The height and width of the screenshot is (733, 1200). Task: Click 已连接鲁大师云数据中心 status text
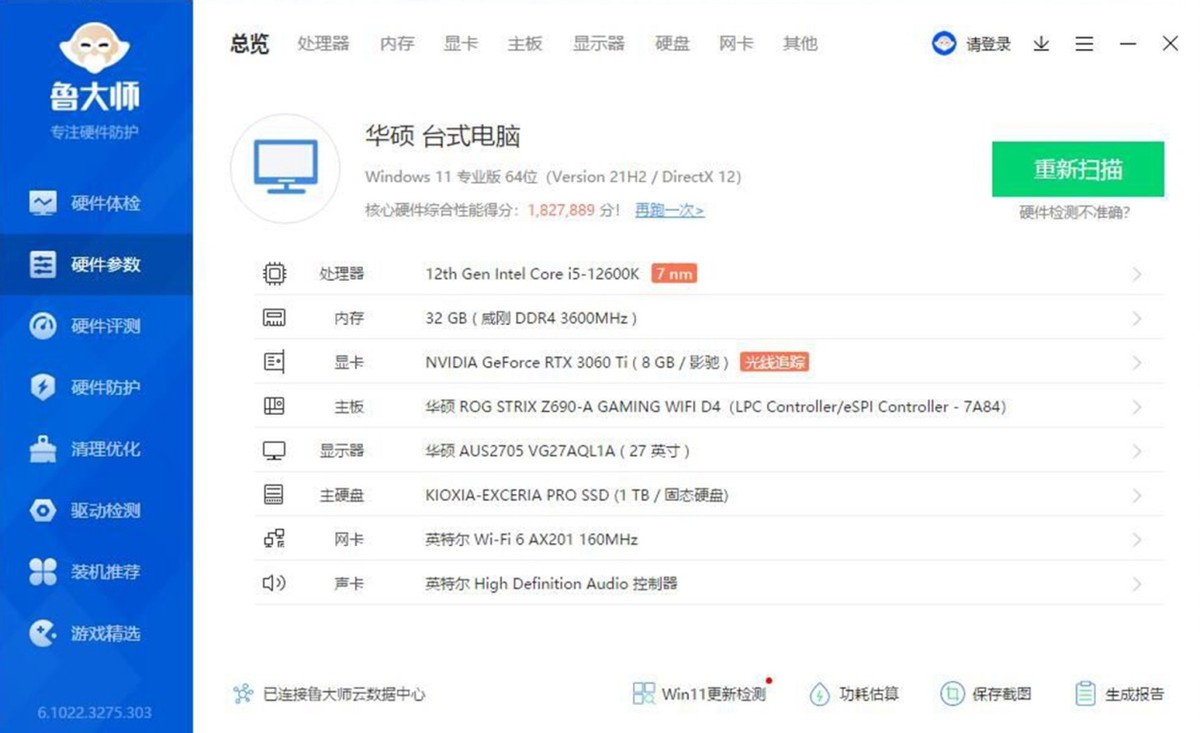(x=344, y=694)
